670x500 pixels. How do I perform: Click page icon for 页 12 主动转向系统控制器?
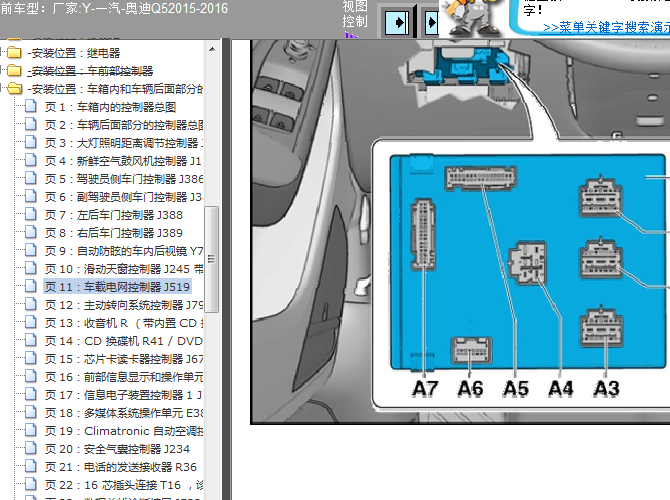click(31, 304)
